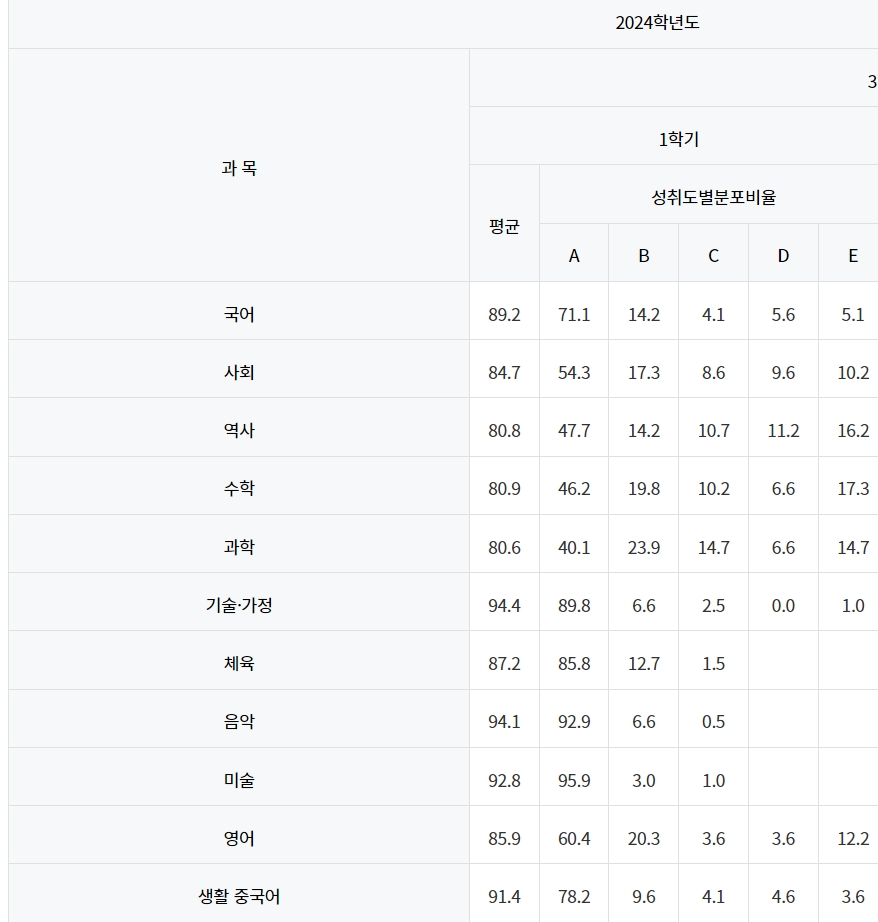
Task: Select the 역사 subject row label
Action: point(239,430)
